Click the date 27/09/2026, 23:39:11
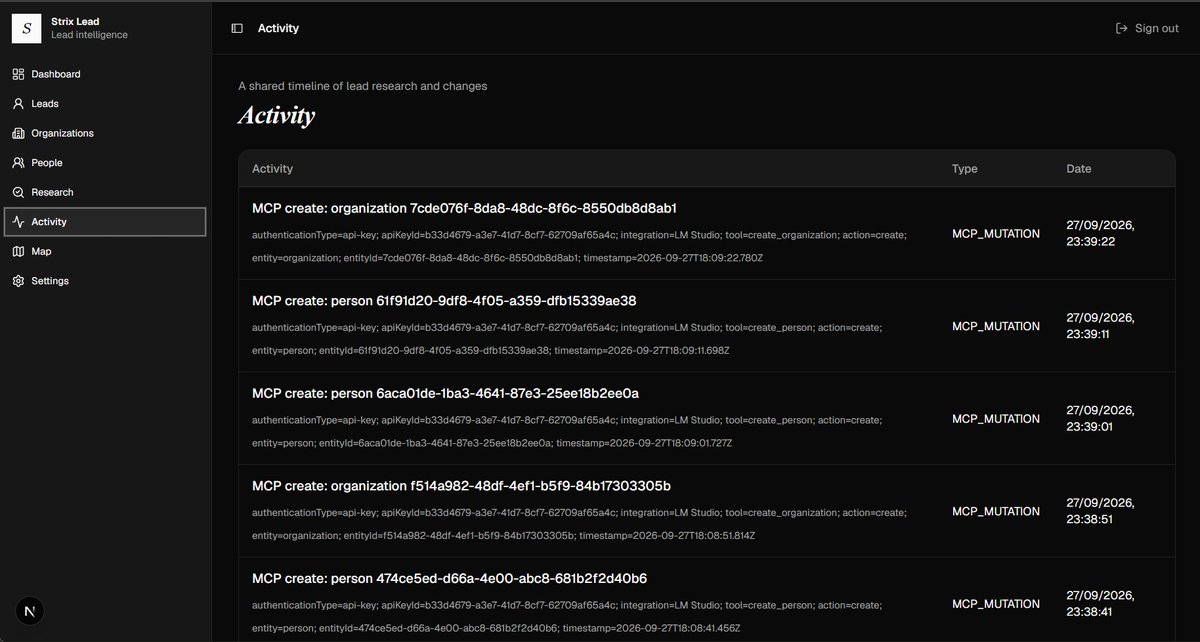This screenshot has width=1200, height=642. [1101, 326]
